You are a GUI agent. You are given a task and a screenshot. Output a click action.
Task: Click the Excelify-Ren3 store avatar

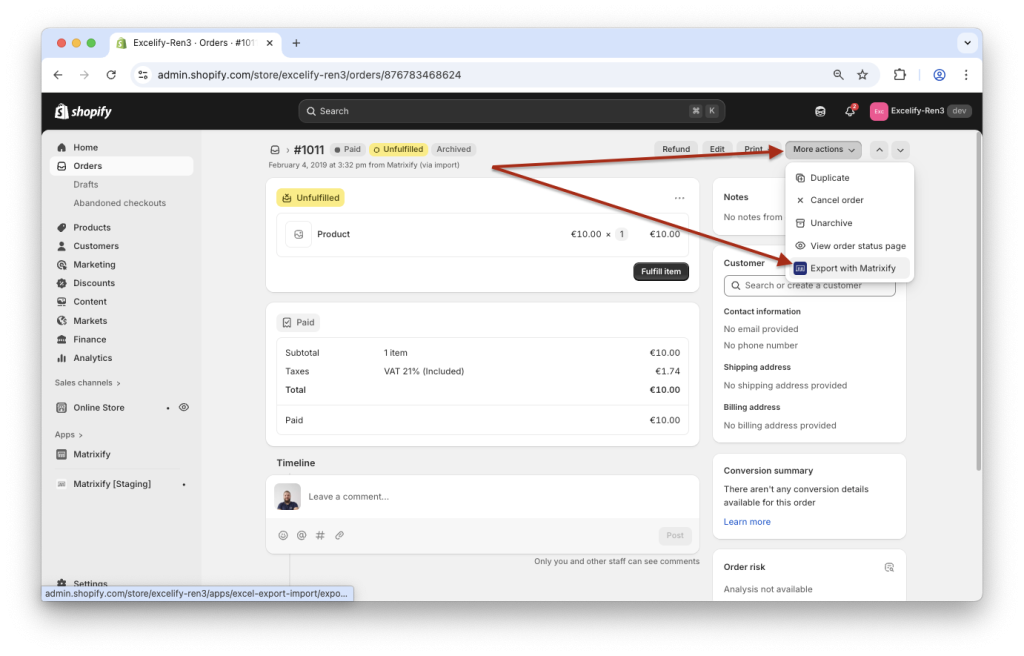tap(878, 111)
